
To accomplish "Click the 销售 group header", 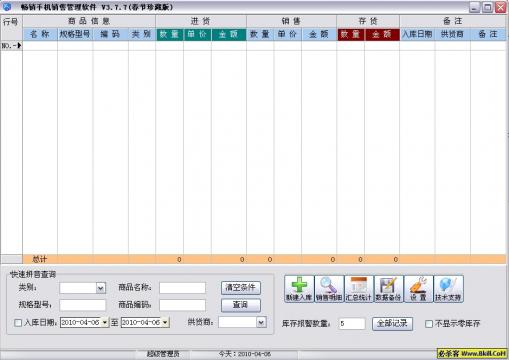I will (x=291, y=22).
